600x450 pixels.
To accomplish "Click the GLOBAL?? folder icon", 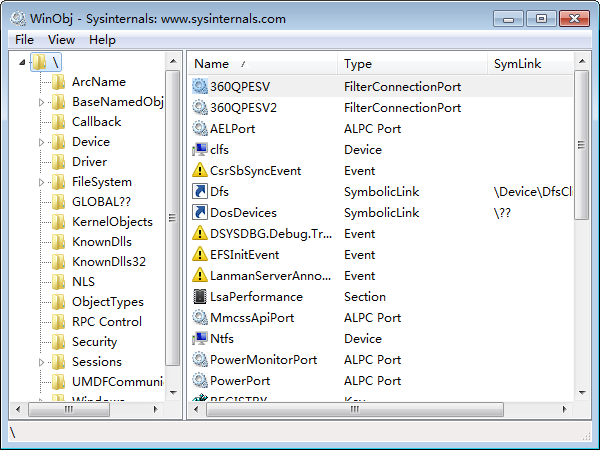I will coord(58,202).
